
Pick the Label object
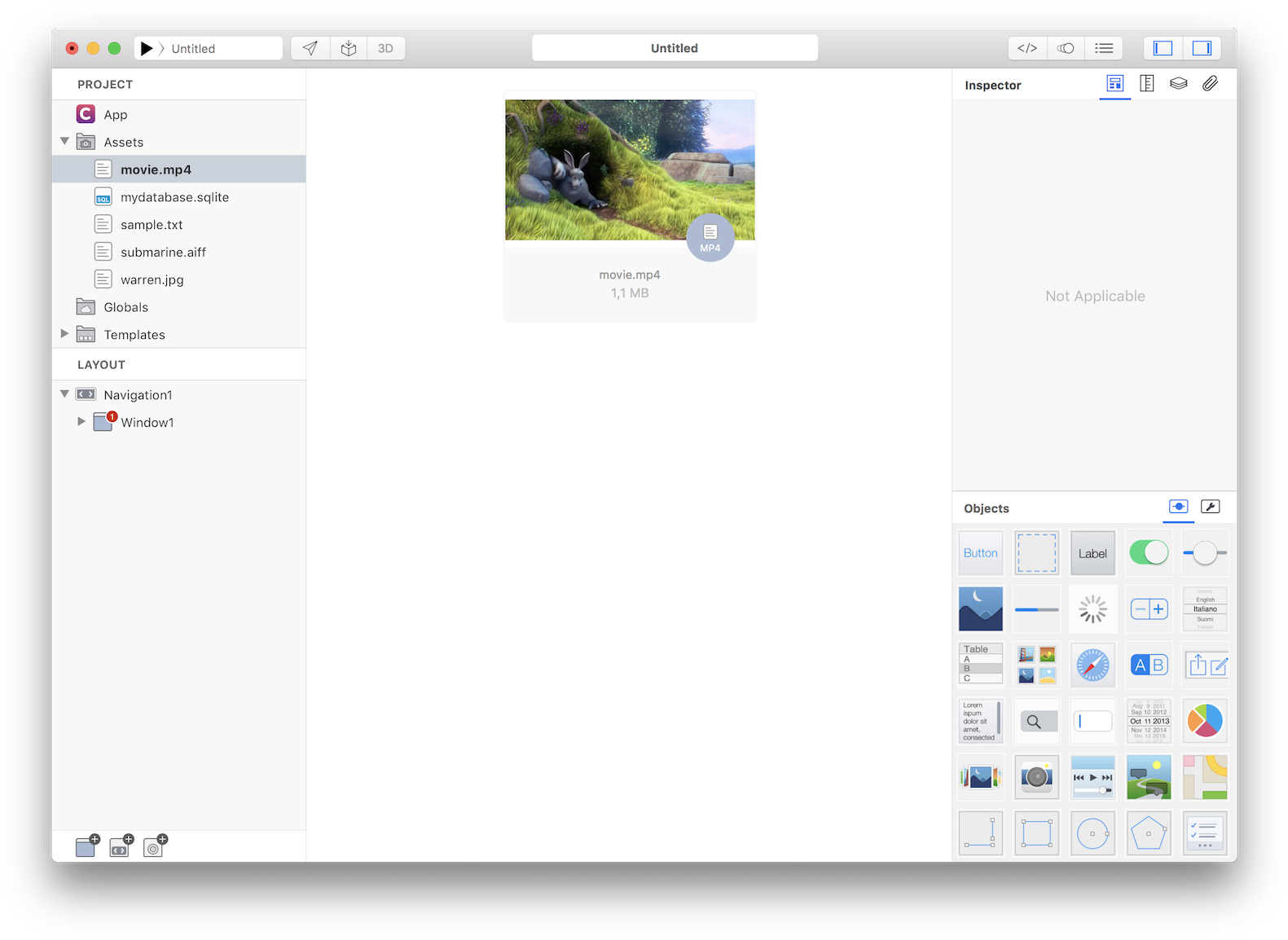click(1092, 553)
